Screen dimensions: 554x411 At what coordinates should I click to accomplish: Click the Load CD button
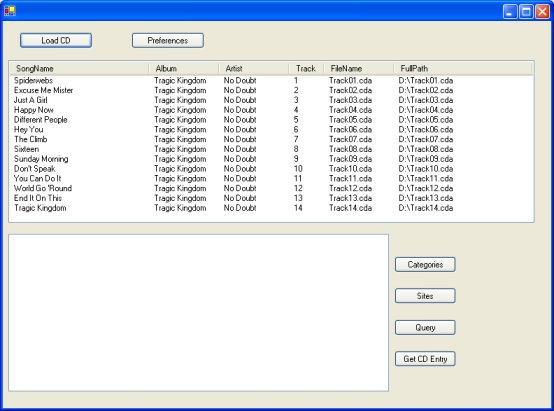pos(56,40)
